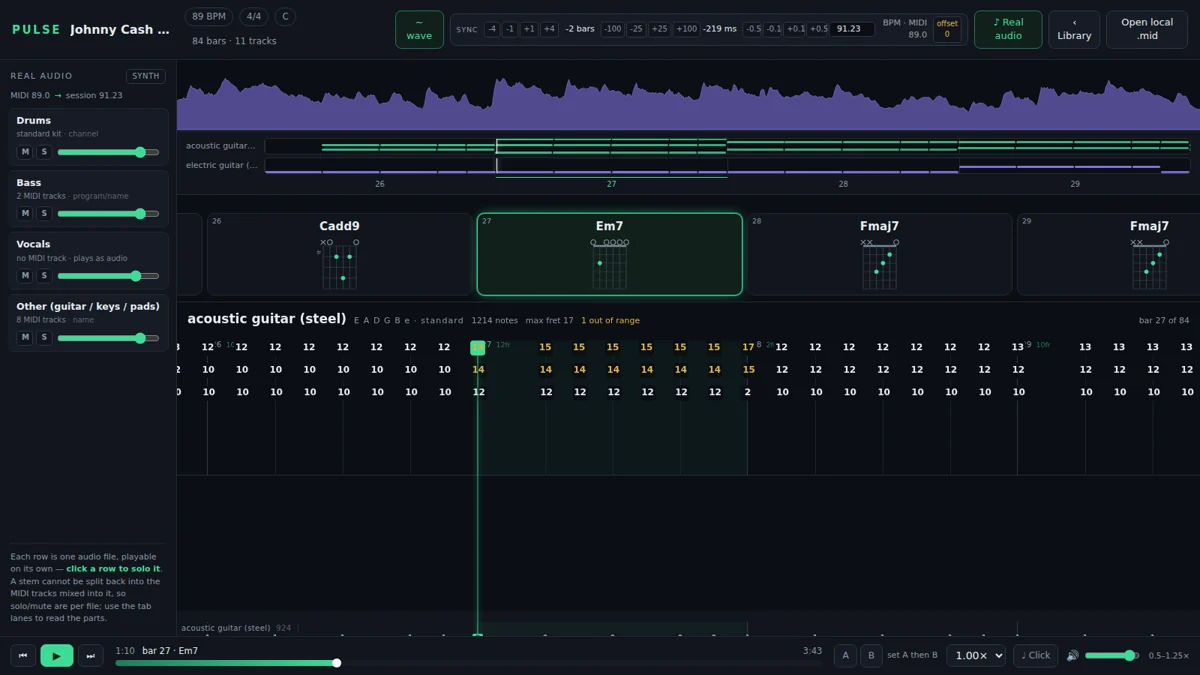
Task: Solo the Bass stem
Action: [44, 214]
